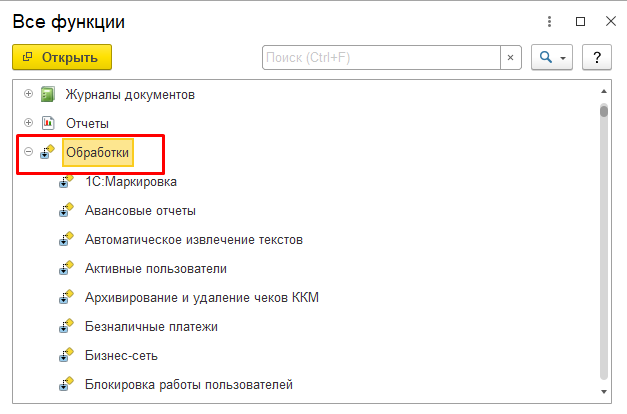The height and width of the screenshot is (414, 627).
Task: Click icon beside Бизнес-сеть
Action: (66, 355)
